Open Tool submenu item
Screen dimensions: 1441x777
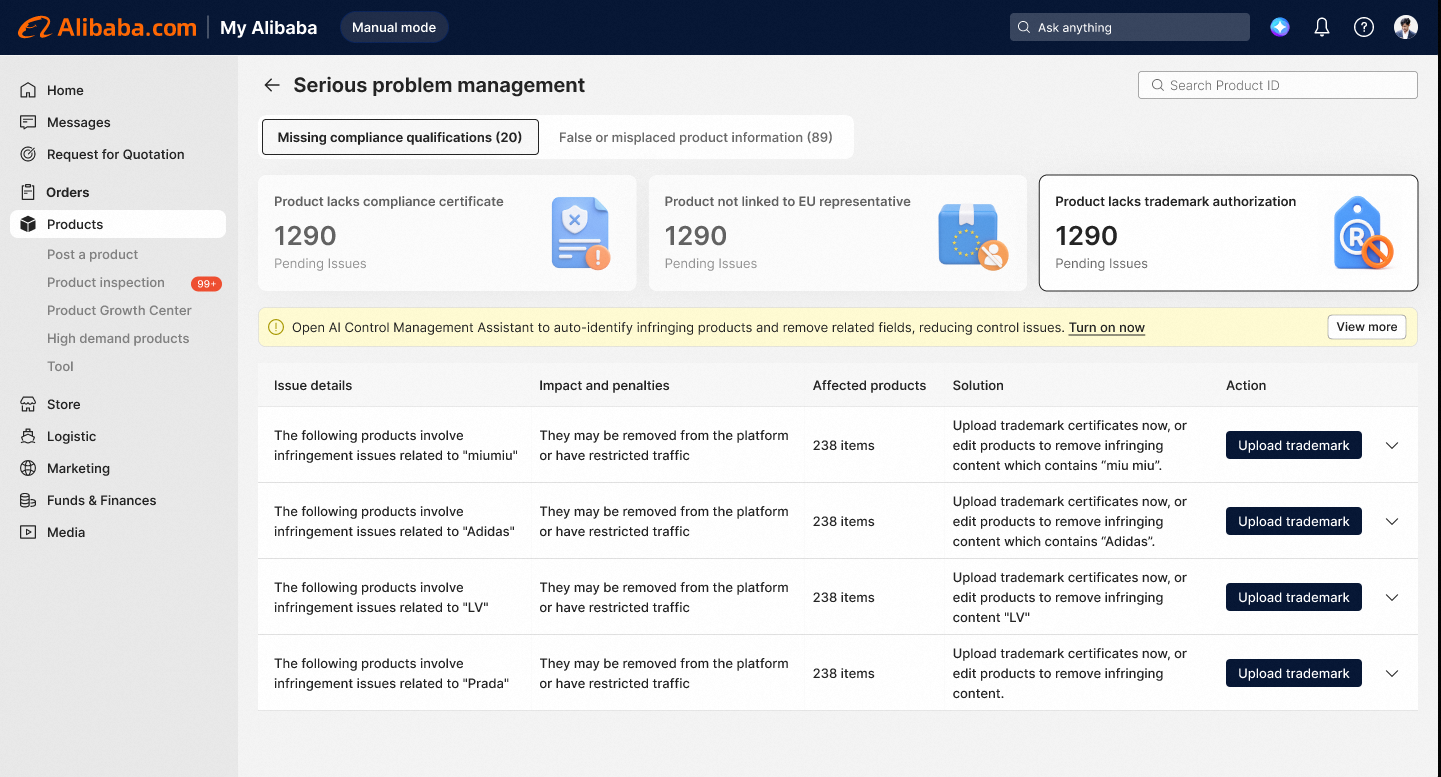60,366
